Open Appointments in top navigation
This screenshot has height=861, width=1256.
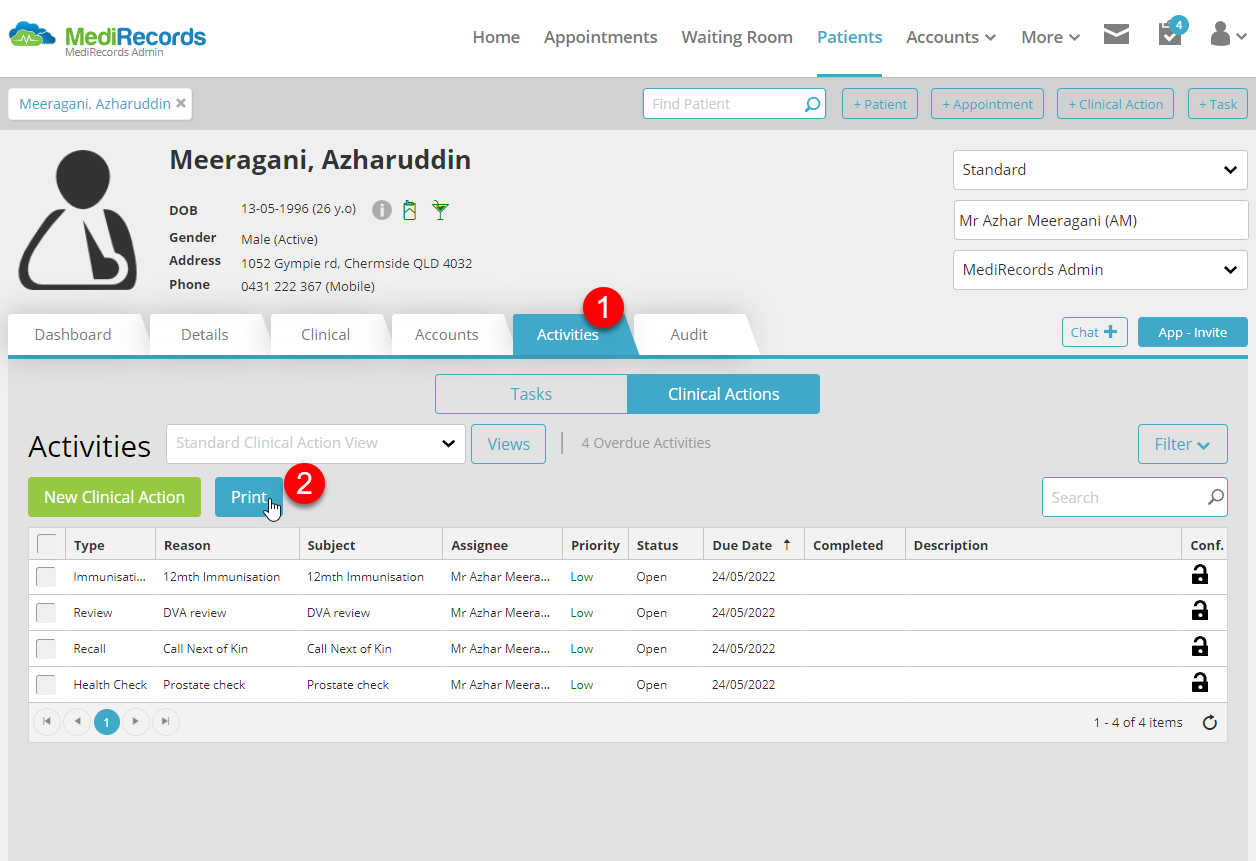tap(601, 37)
